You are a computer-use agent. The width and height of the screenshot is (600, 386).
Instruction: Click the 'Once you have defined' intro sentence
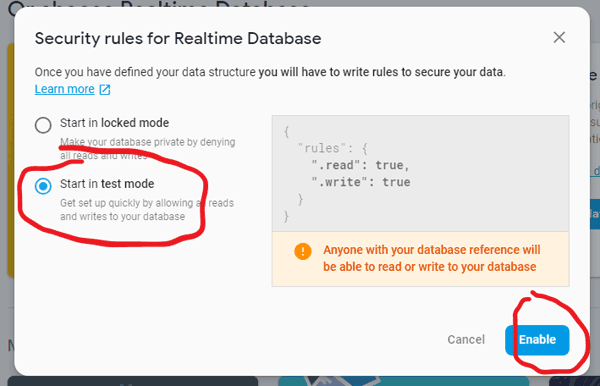(270, 72)
